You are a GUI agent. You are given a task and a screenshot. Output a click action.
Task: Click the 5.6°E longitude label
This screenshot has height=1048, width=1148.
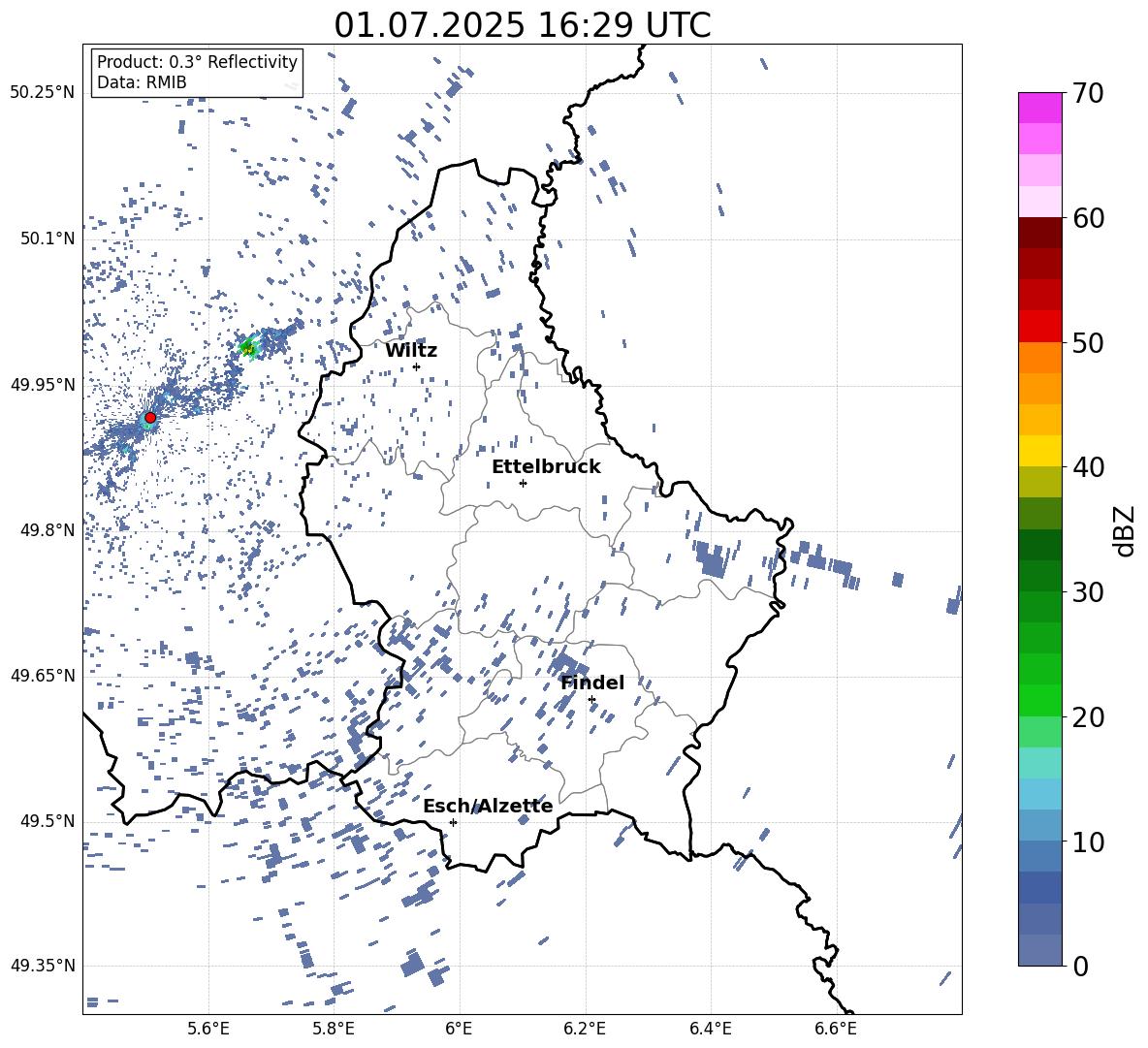[x=208, y=1029]
